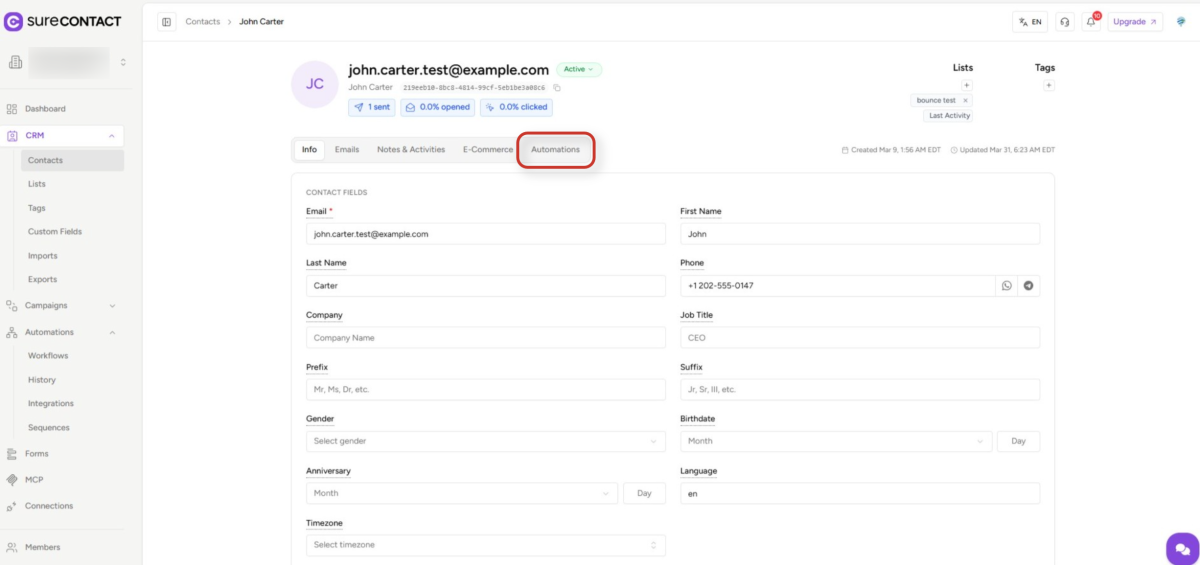
Task: Focus the Suffix field
Action: (x=860, y=390)
